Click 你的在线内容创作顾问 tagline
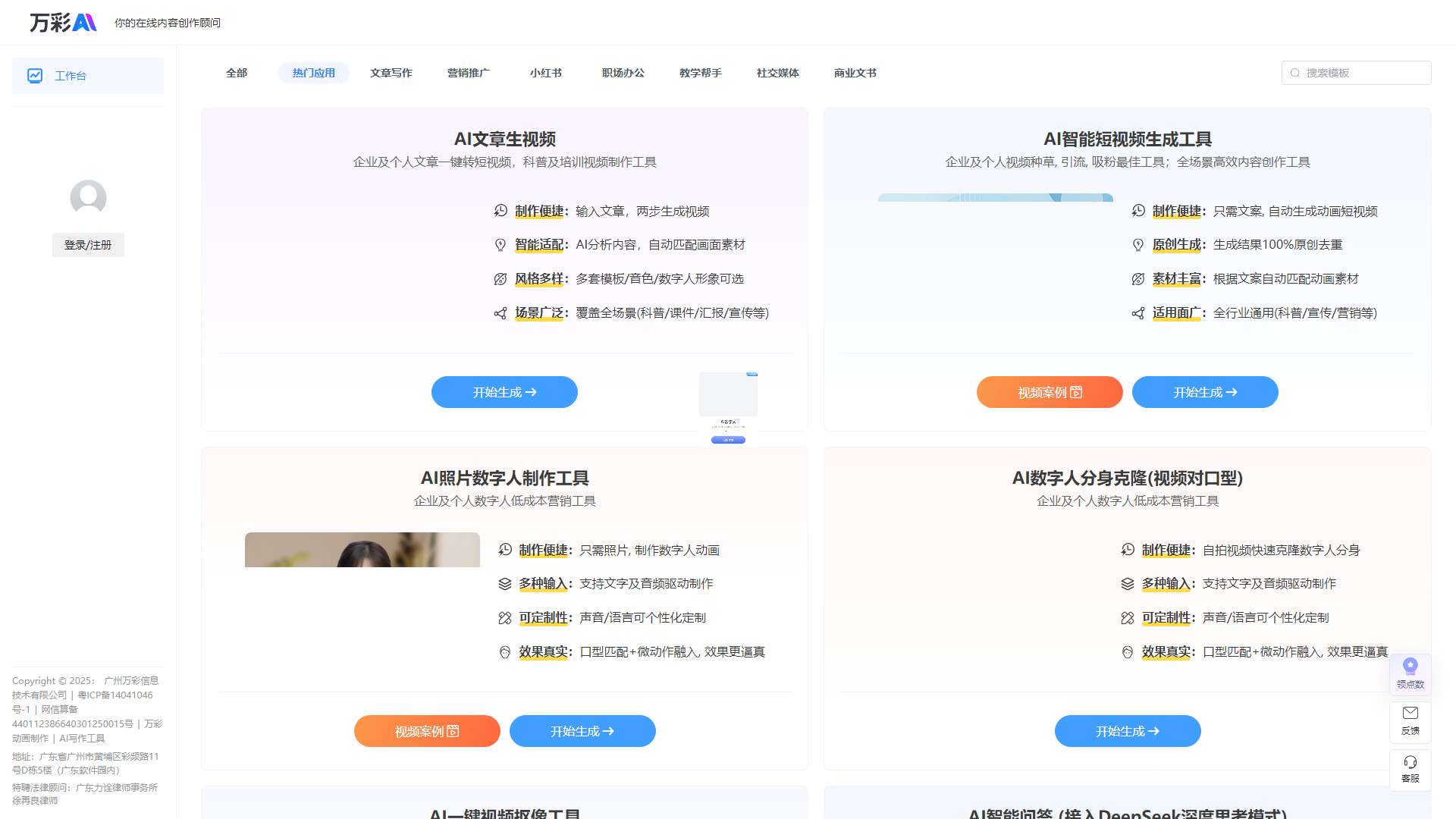The image size is (1456, 819). (168, 23)
